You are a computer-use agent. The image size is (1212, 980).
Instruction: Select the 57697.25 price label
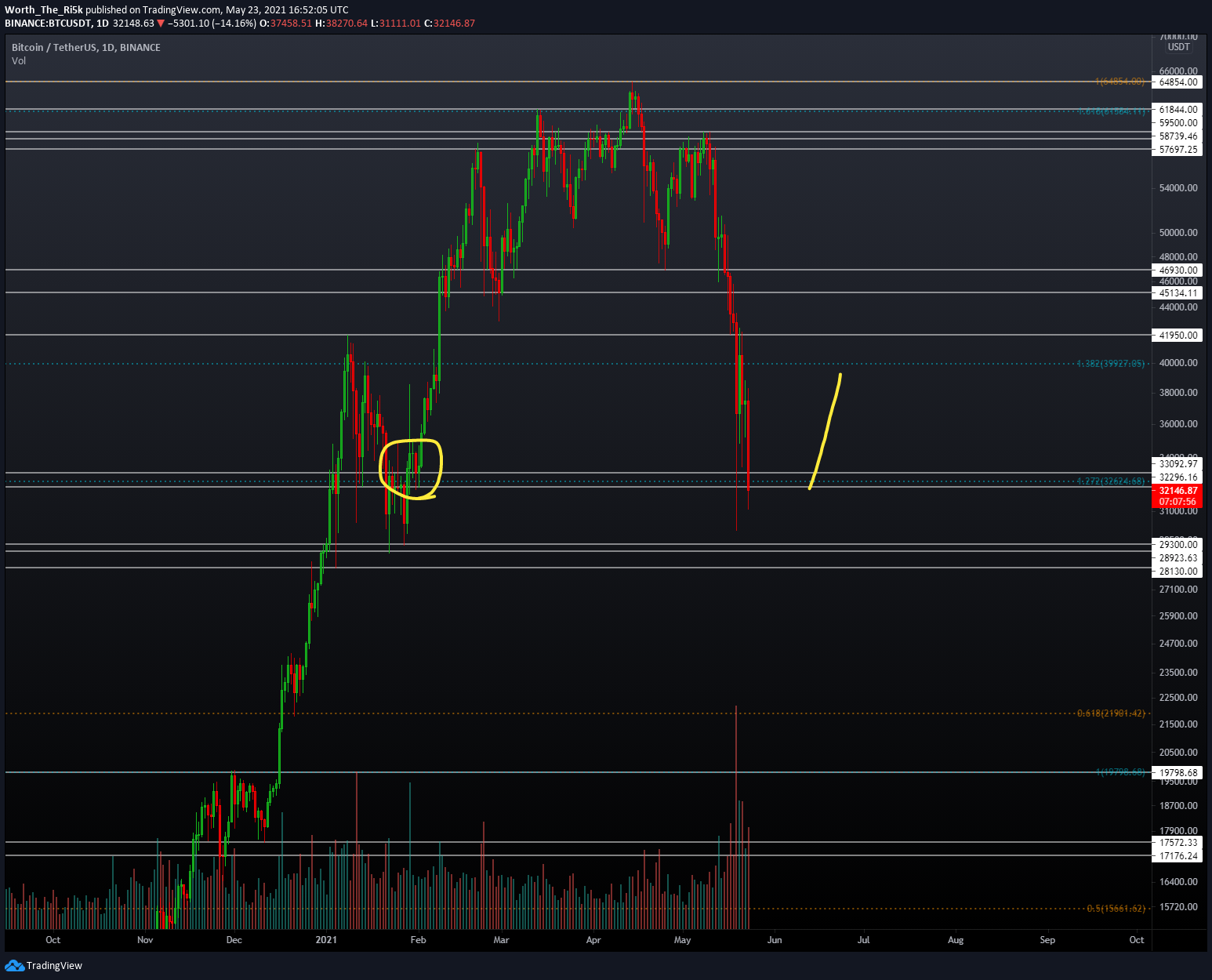[1177, 150]
